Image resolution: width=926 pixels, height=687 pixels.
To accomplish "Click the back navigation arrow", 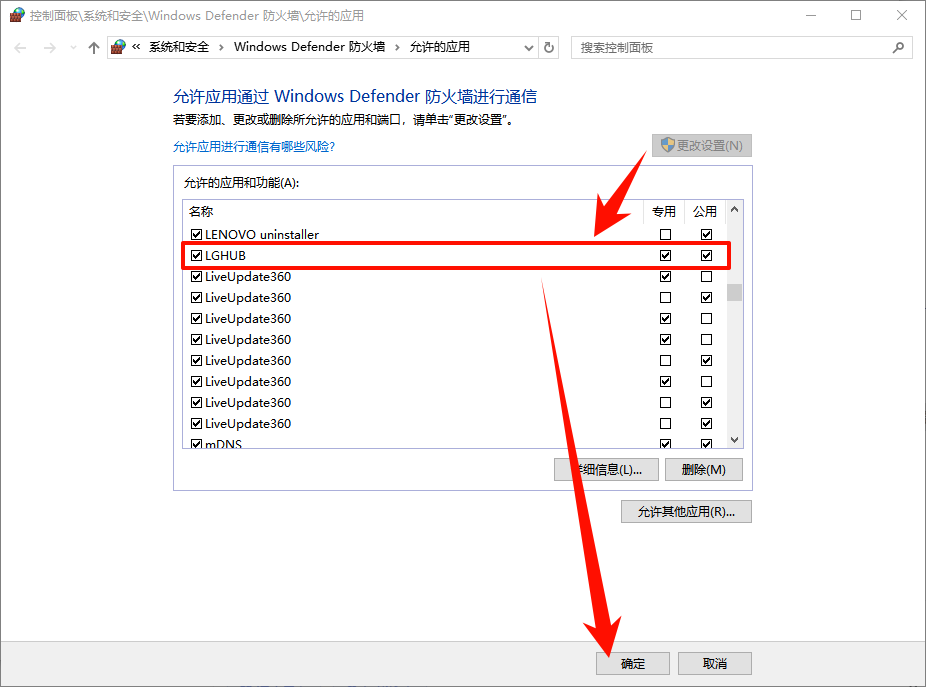I will tap(20, 47).
